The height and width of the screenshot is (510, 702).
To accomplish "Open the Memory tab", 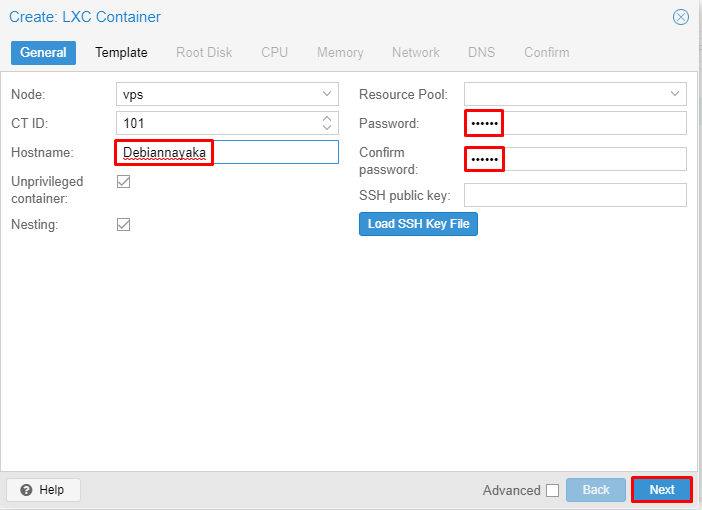I will pyautogui.click(x=340, y=52).
